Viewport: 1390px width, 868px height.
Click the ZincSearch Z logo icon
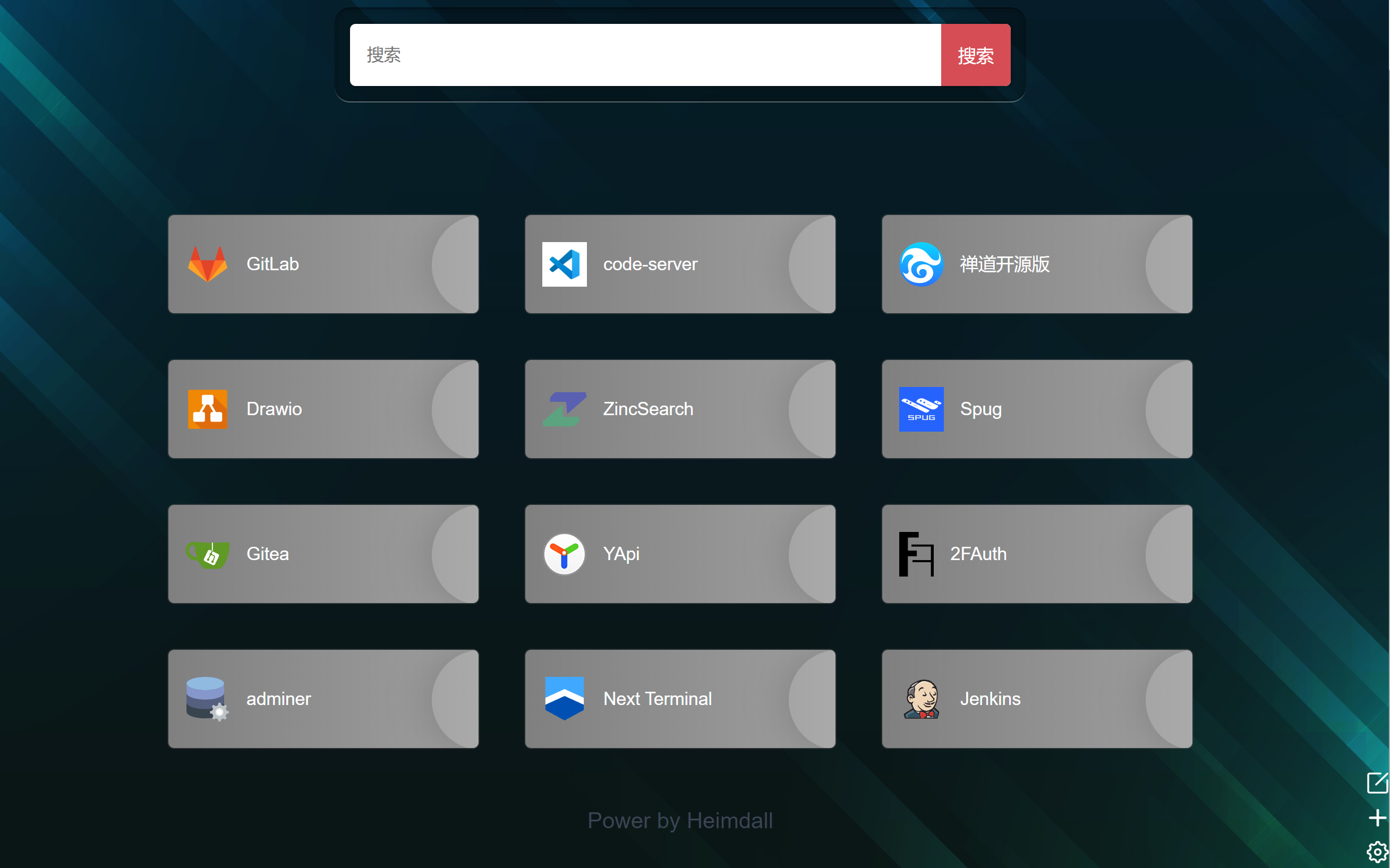[564, 409]
